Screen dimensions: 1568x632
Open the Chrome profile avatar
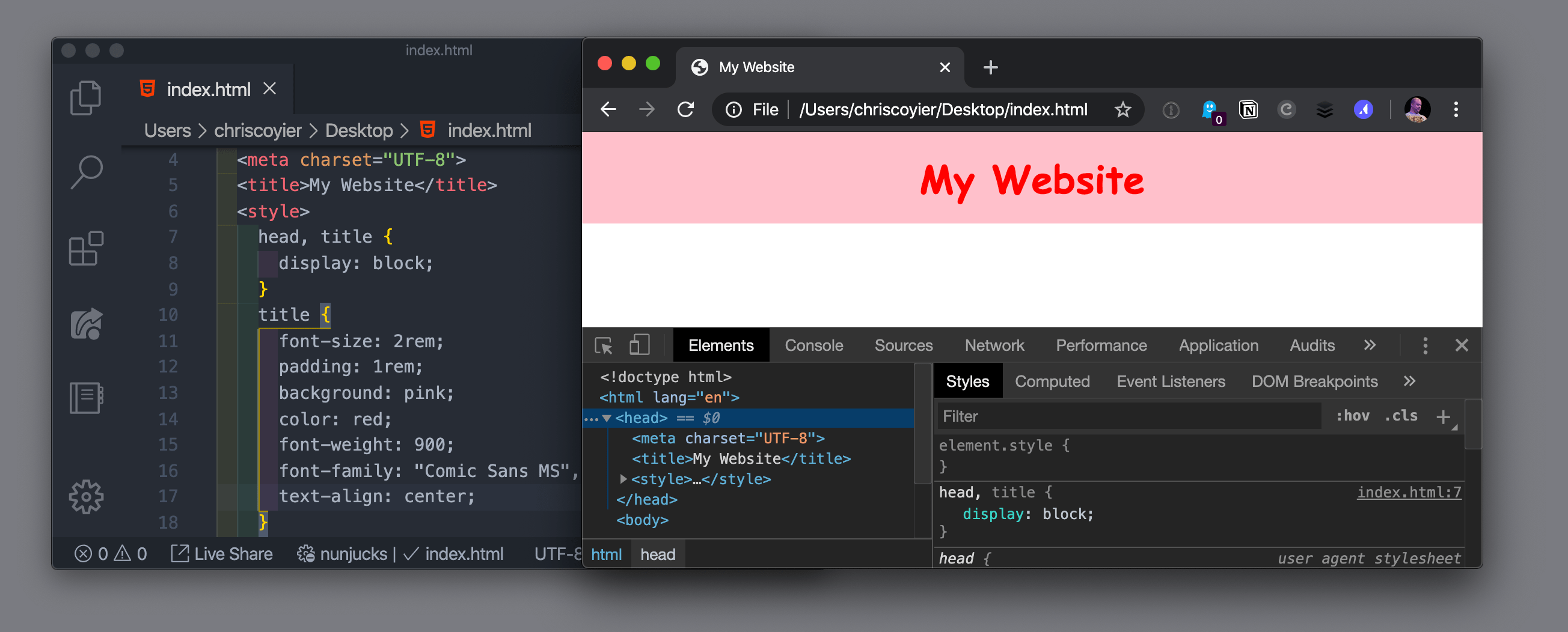[x=1417, y=109]
